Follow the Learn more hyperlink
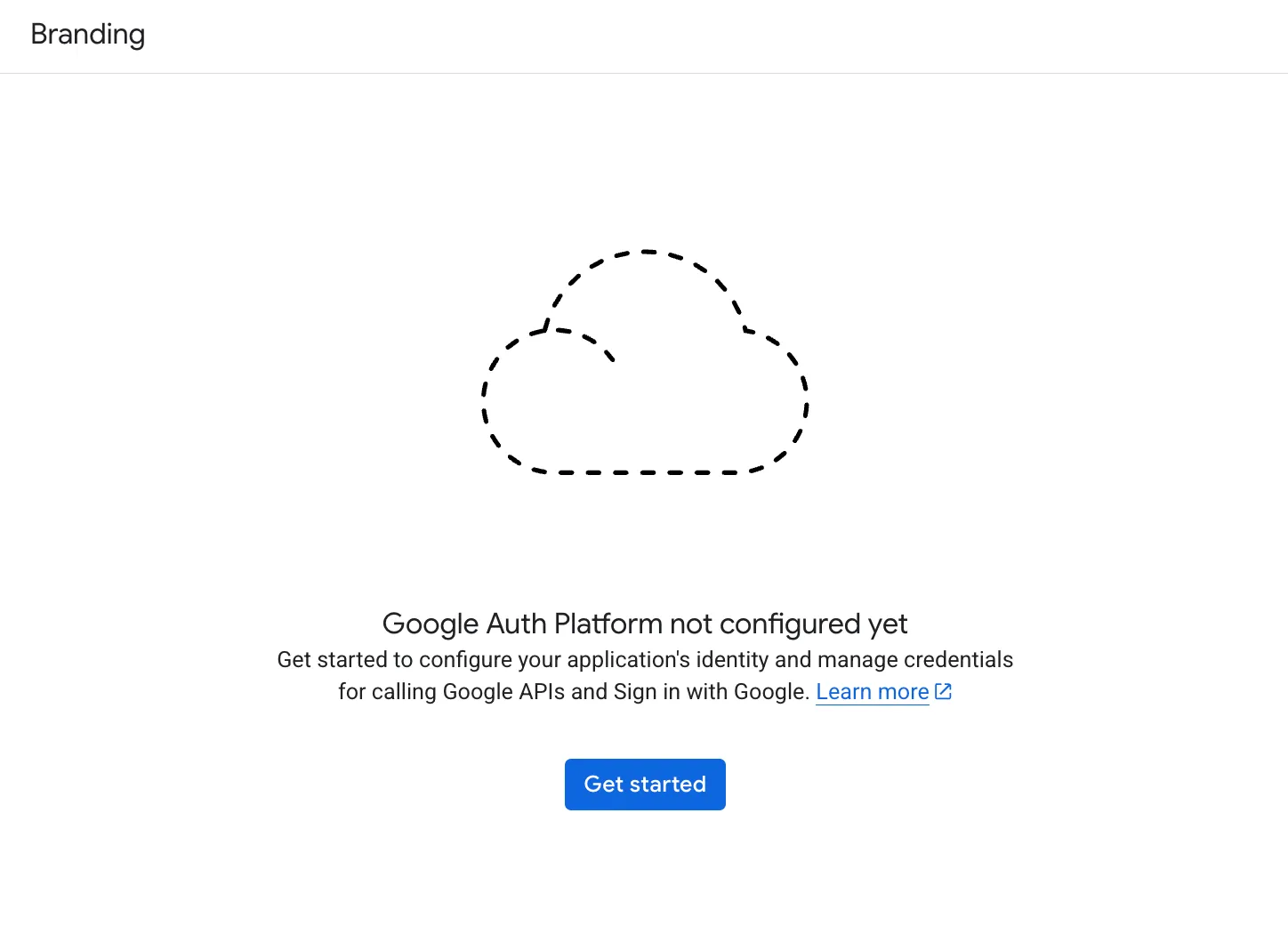The width and height of the screenshot is (1288, 950). [872, 691]
